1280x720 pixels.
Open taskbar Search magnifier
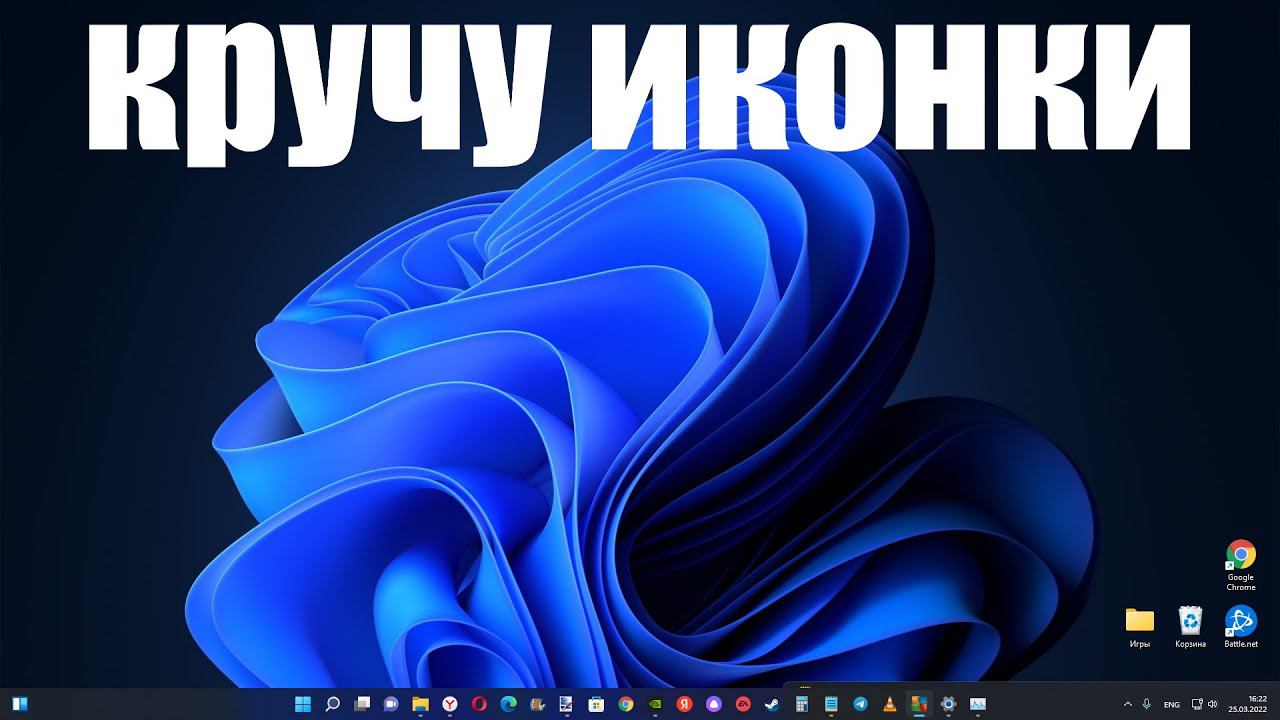[333, 704]
